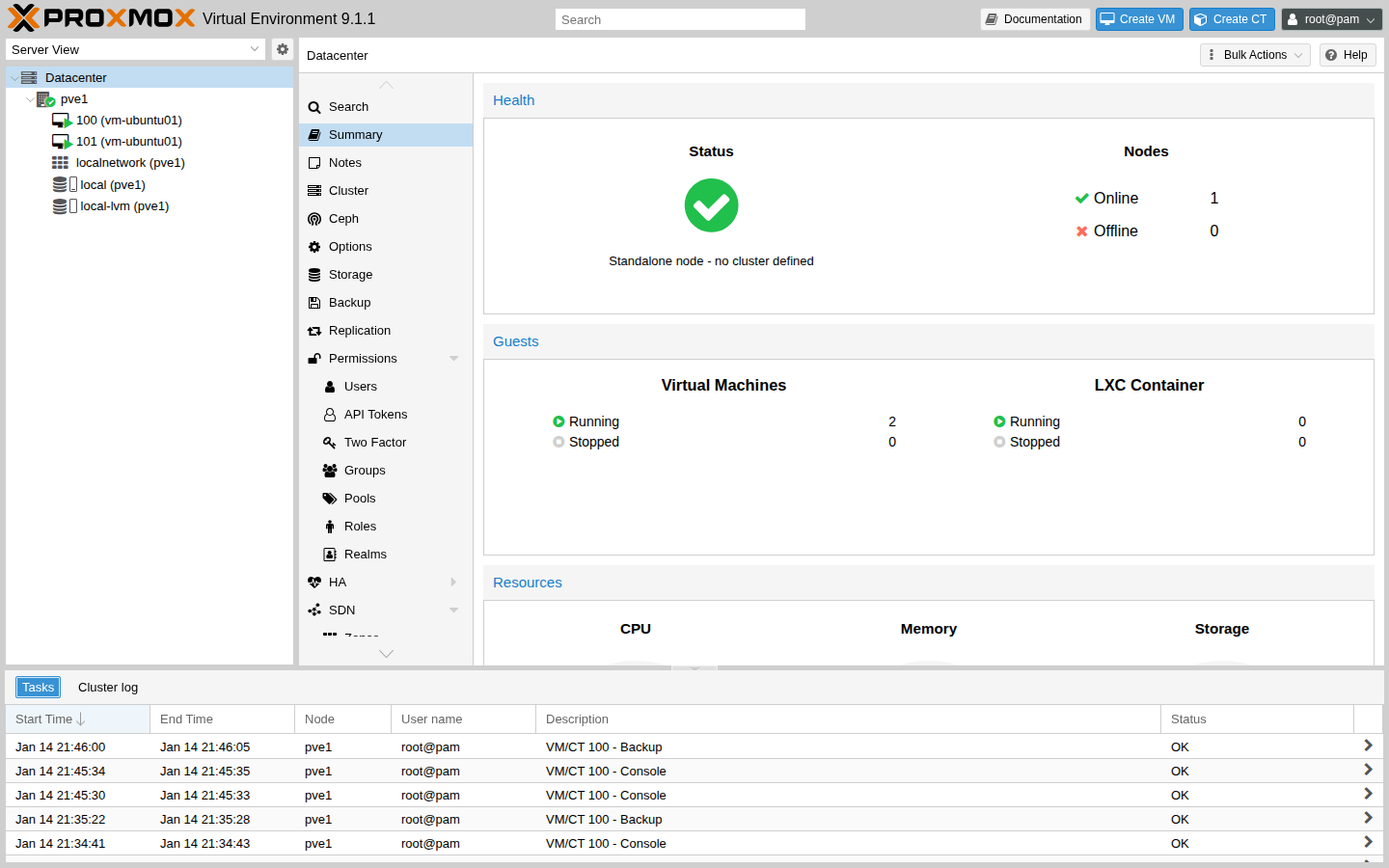The width and height of the screenshot is (1389, 868).
Task: Click inside the top Search field
Action: click(680, 18)
